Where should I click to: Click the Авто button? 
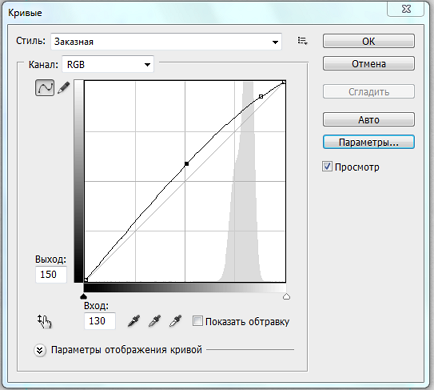(369, 120)
